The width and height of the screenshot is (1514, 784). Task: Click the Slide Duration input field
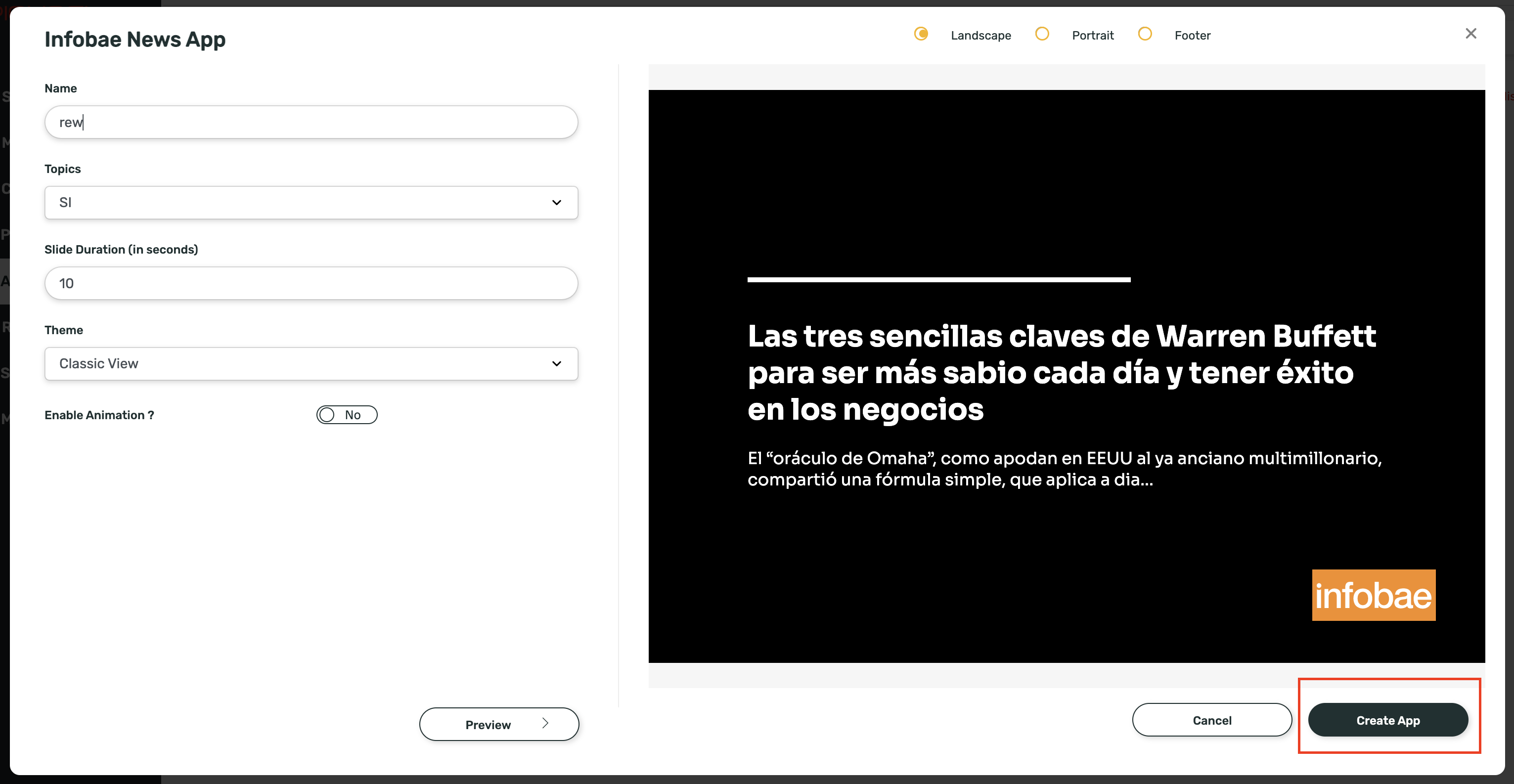pos(311,283)
